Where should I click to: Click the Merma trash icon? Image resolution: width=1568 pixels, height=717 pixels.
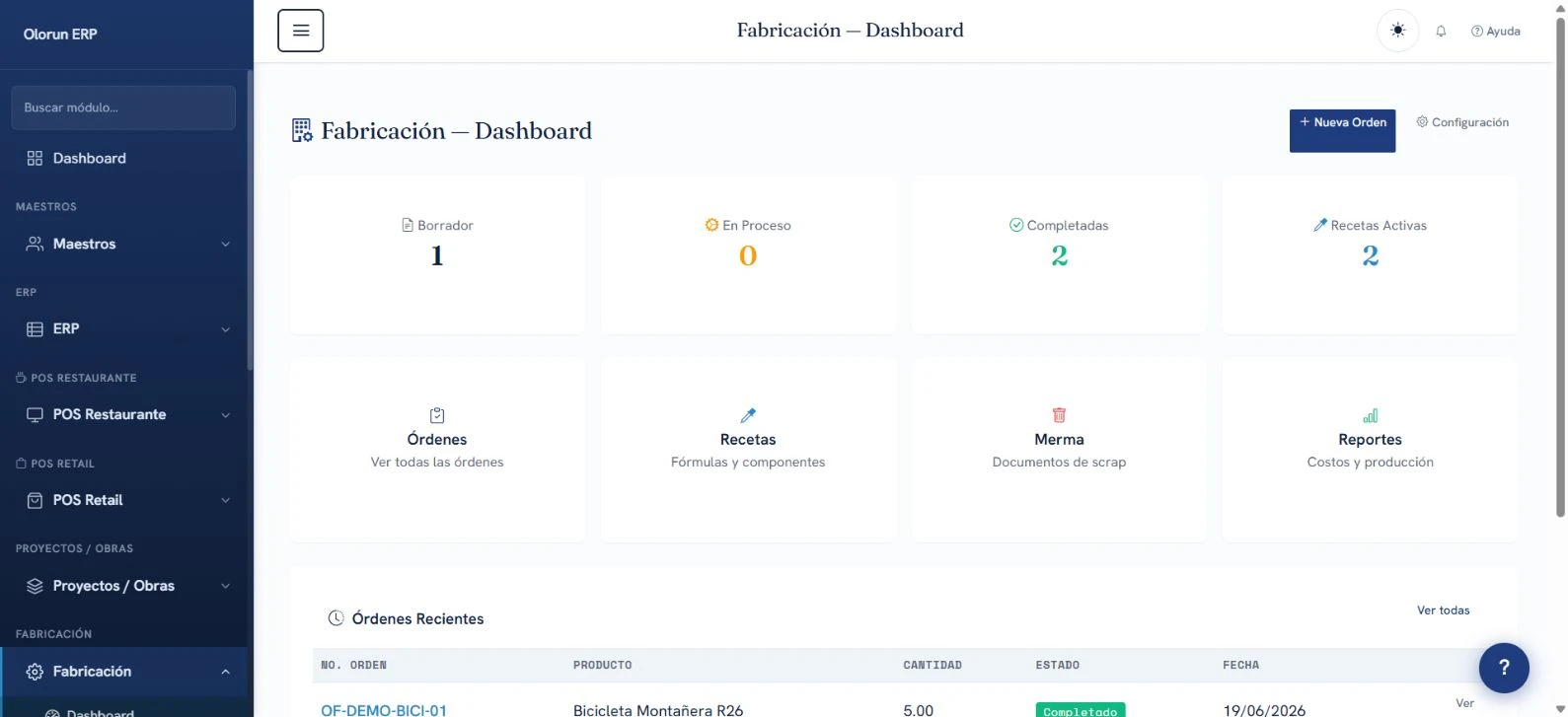(x=1059, y=415)
